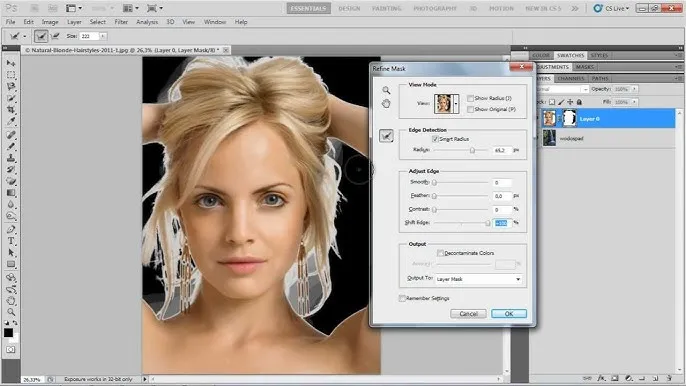The image size is (686, 386).
Task: Open the brush Size dropdown arrow
Action: coord(103,36)
